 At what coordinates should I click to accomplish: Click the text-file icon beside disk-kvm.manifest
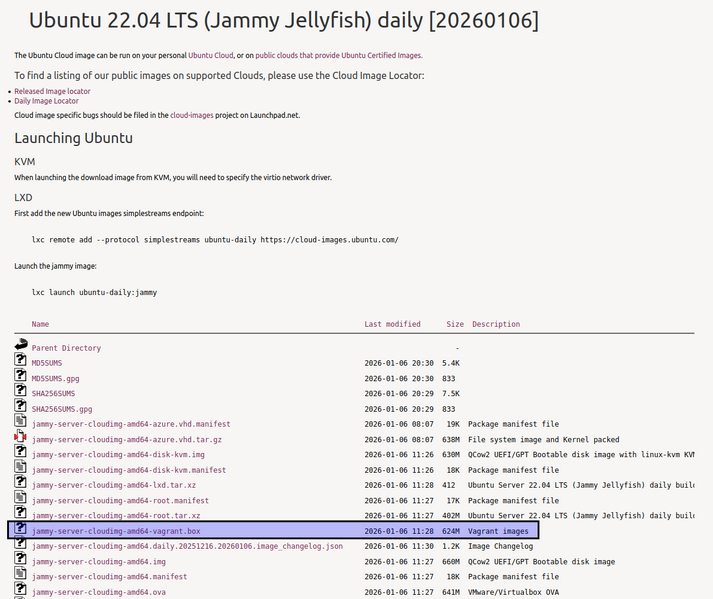point(20,466)
